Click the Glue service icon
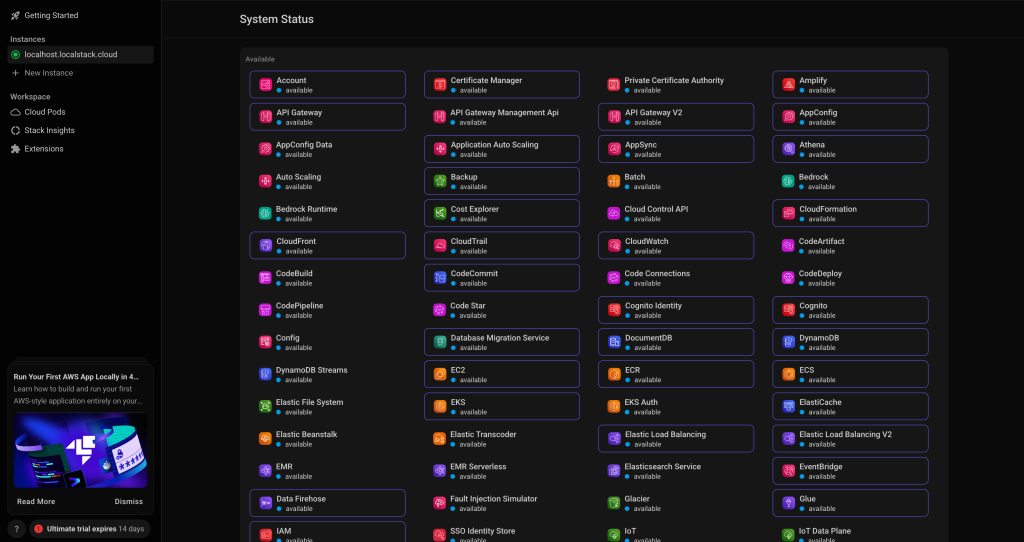Screen dimensions: 1024x542 pos(789,502)
